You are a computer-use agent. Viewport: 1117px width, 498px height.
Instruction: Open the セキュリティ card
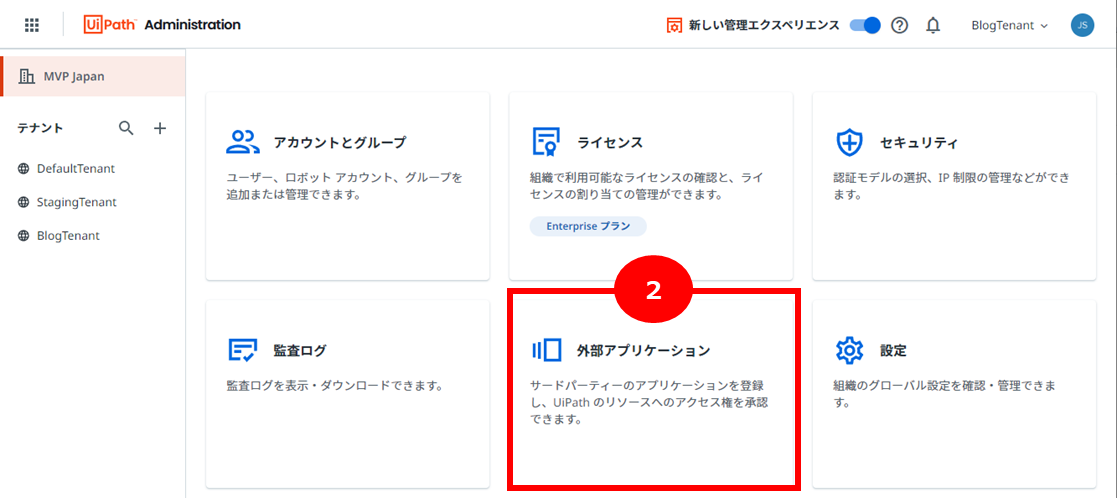[x=955, y=186]
